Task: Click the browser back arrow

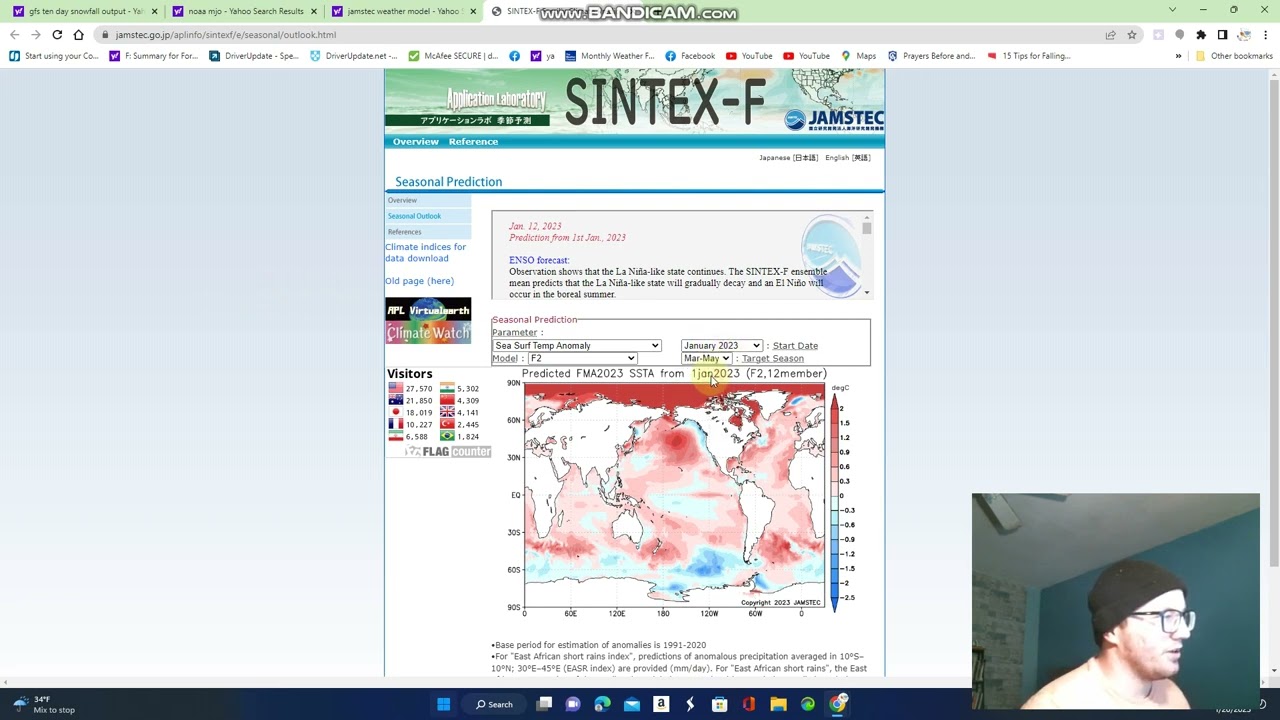Action: (15, 35)
